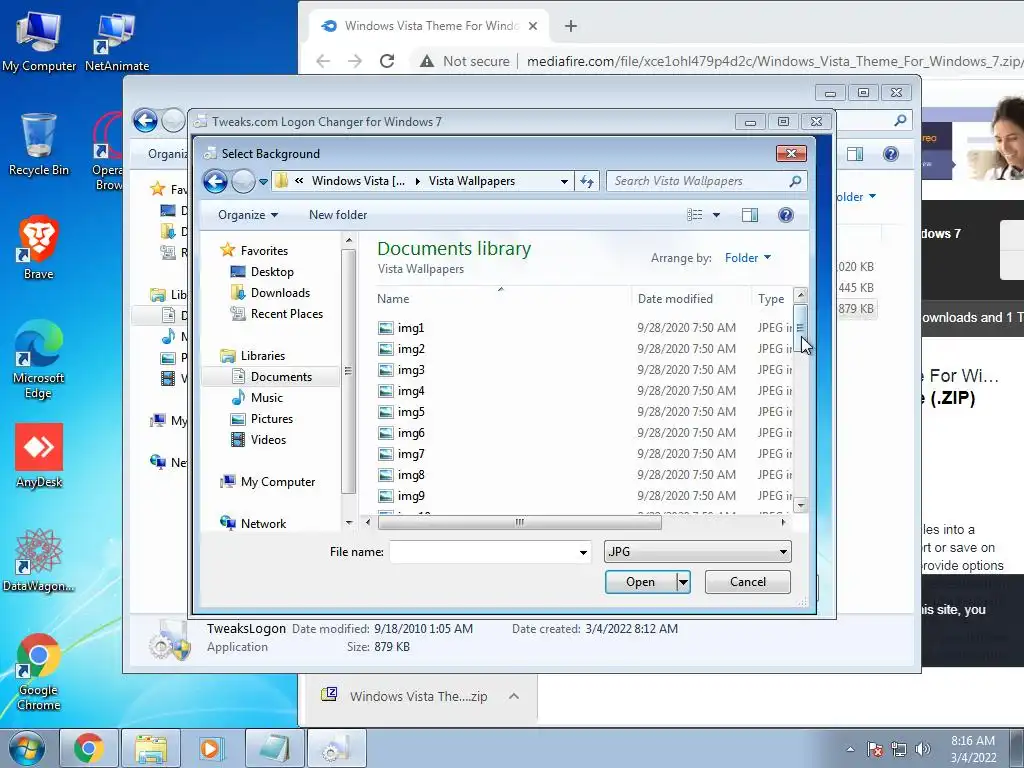Viewport: 1024px width, 768px height.
Task: Click Open button split arrow
Action: pos(683,582)
